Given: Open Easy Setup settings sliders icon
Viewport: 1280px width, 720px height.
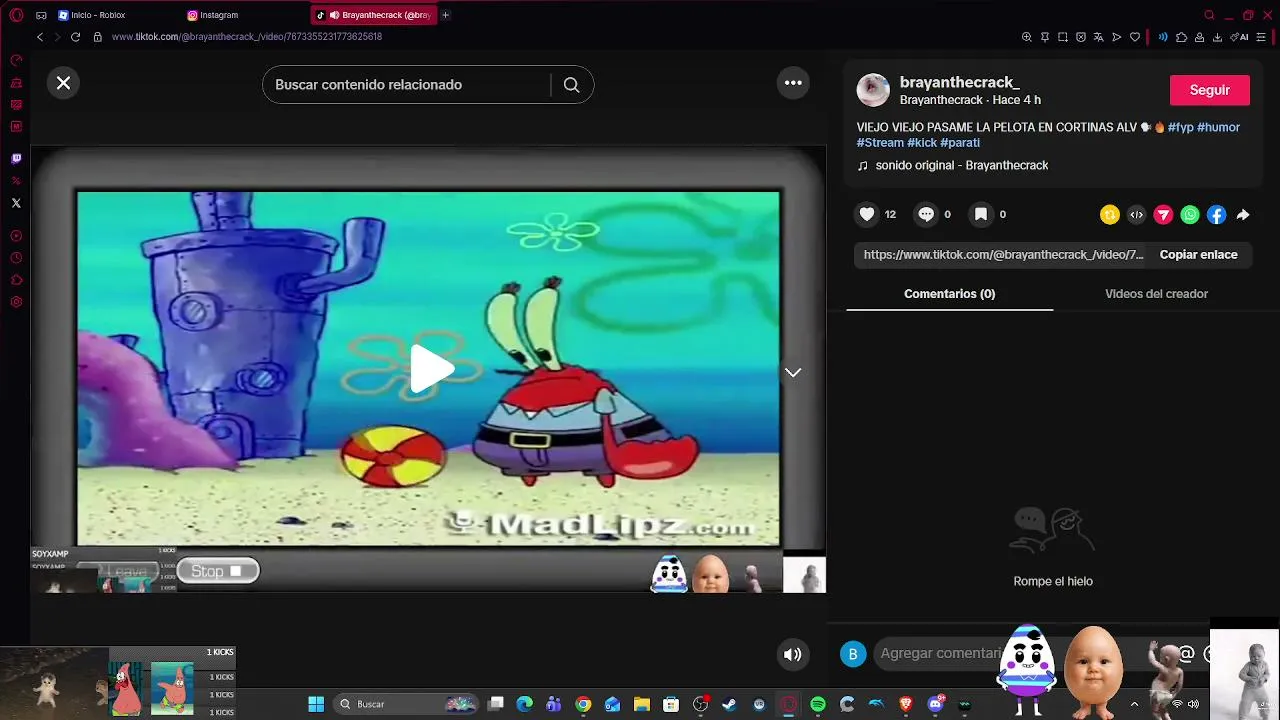Looking at the screenshot, I should pyautogui.click(x=1261, y=37).
